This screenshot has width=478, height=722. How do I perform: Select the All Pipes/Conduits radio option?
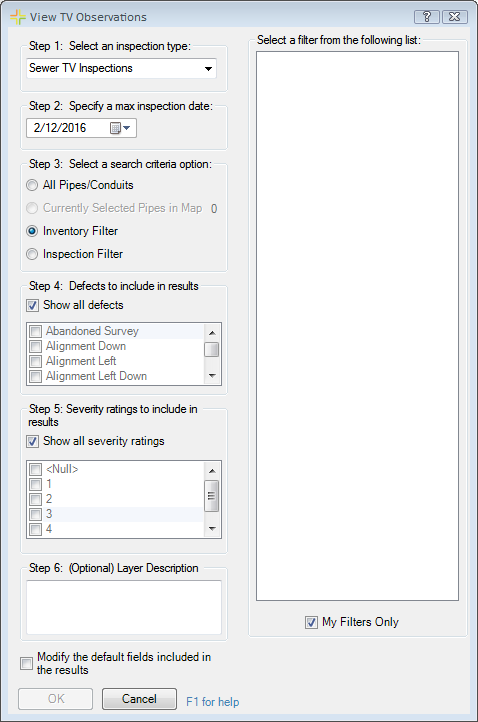coord(32,186)
